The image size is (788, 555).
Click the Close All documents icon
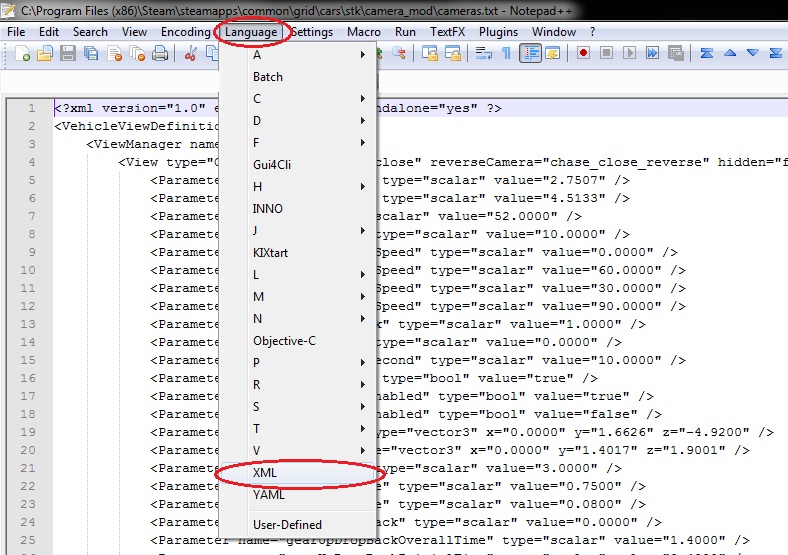137,53
